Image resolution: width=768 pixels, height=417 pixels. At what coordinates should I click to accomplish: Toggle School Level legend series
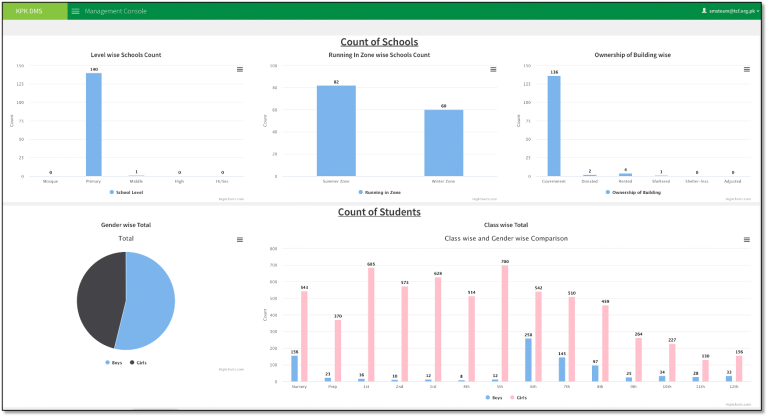pyautogui.click(x=126, y=191)
